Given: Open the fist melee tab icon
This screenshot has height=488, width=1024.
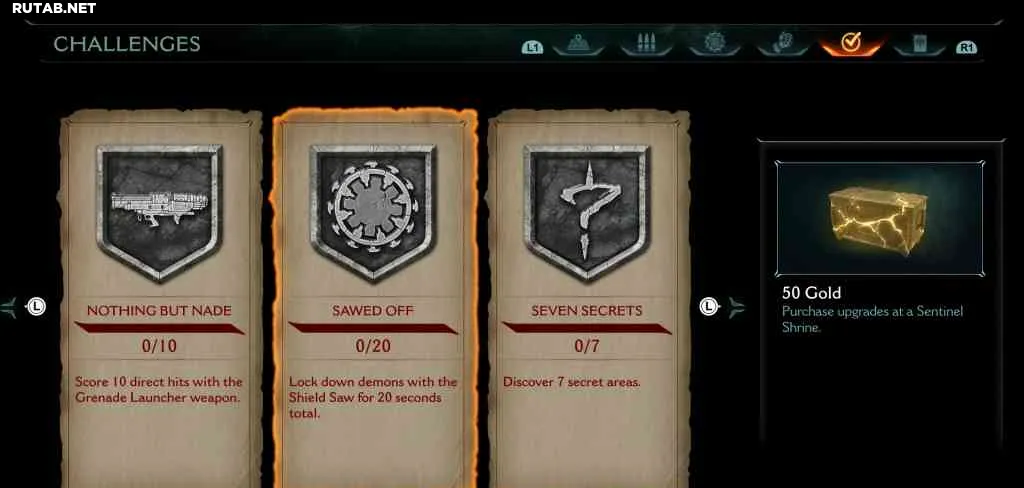Looking at the screenshot, I should point(782,44).
